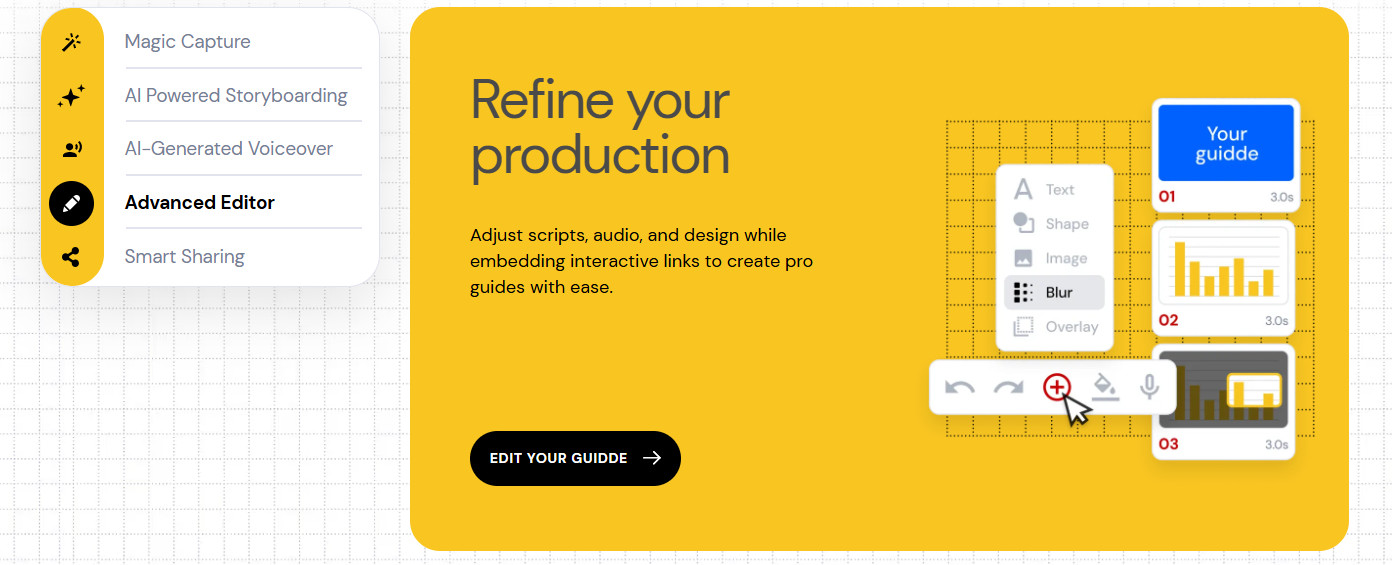Select the sparkles storyboarding icon
Screen dimensions: 1392x565
[x=71, y=96]
